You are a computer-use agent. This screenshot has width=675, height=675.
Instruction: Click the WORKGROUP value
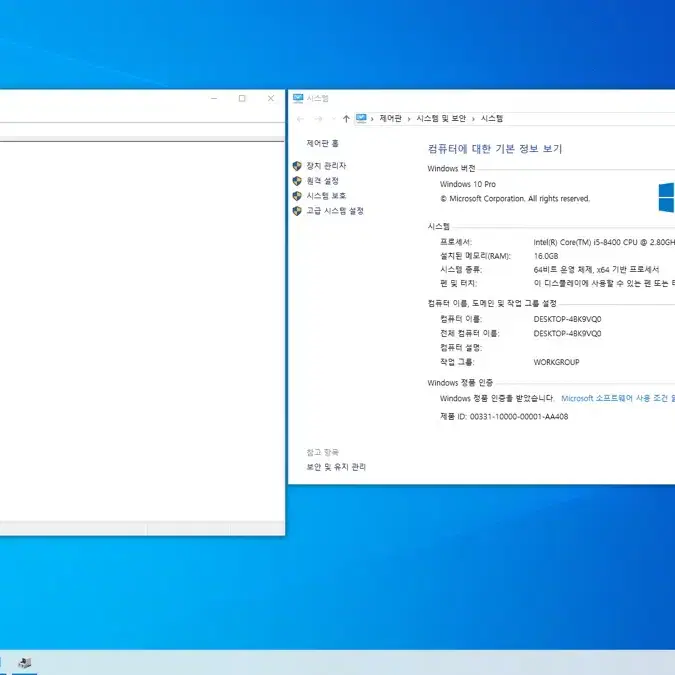tap(556, 362)
